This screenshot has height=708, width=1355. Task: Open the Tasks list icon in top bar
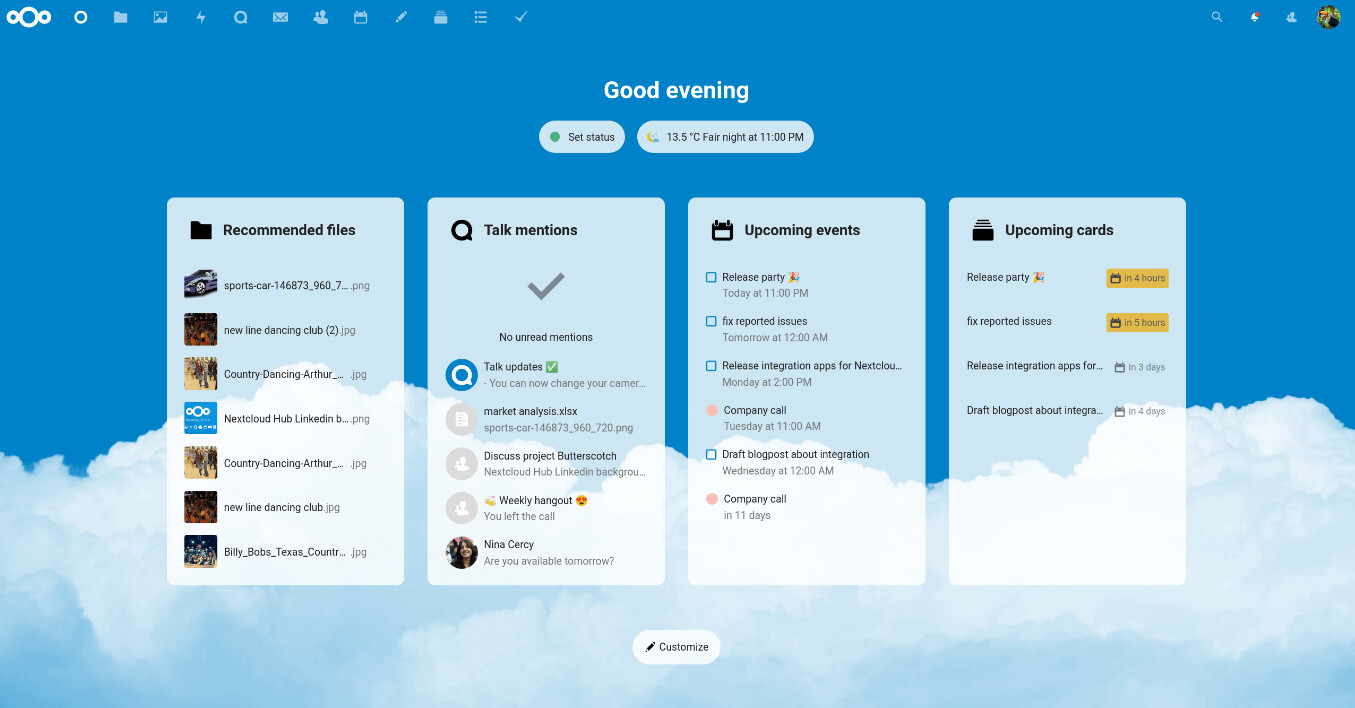481,17
